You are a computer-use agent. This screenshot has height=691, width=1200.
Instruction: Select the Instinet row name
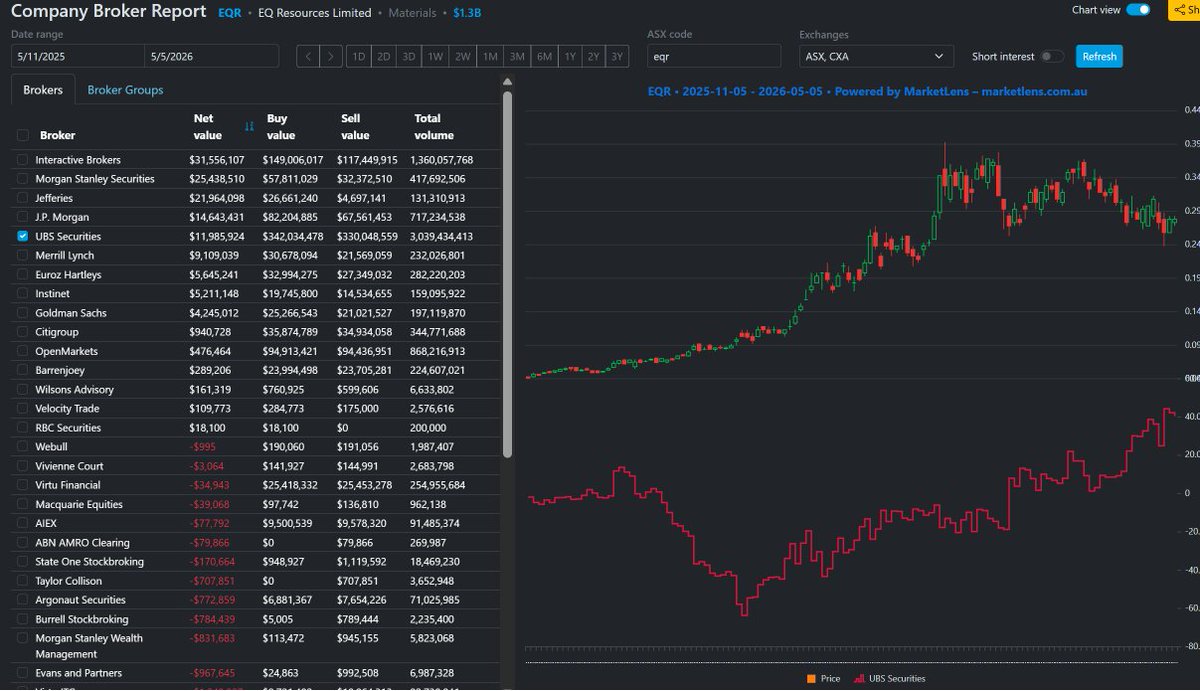pyautogui.click(x=54, y=294)
